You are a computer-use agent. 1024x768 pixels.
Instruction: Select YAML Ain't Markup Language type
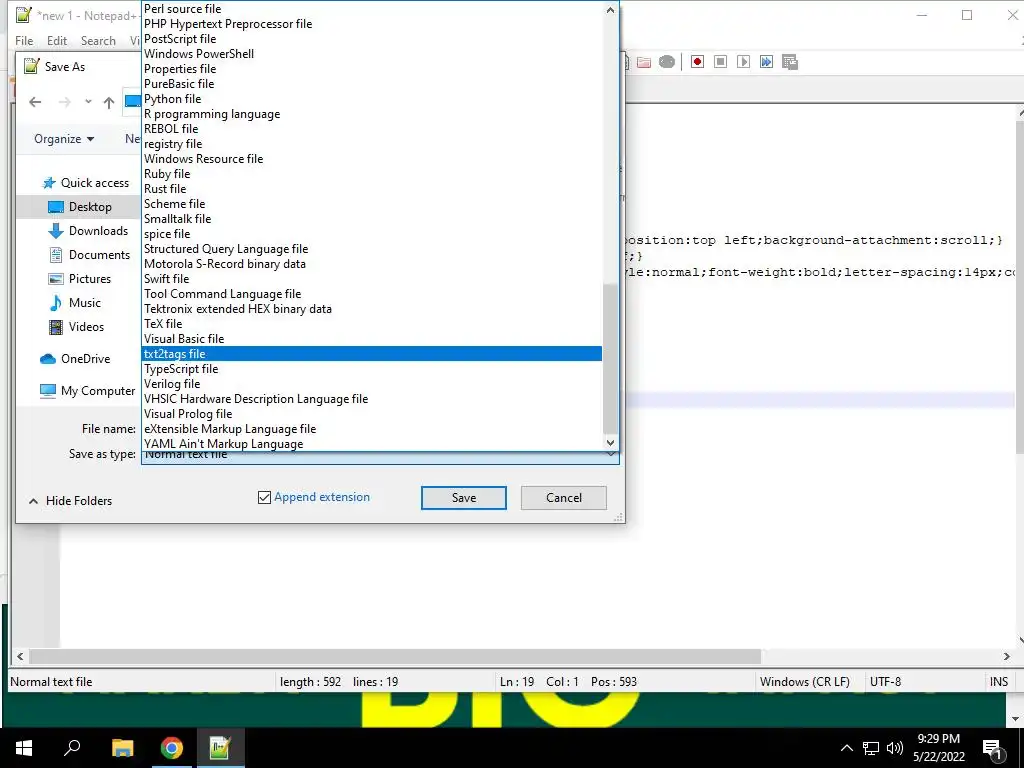pos(372,444)
